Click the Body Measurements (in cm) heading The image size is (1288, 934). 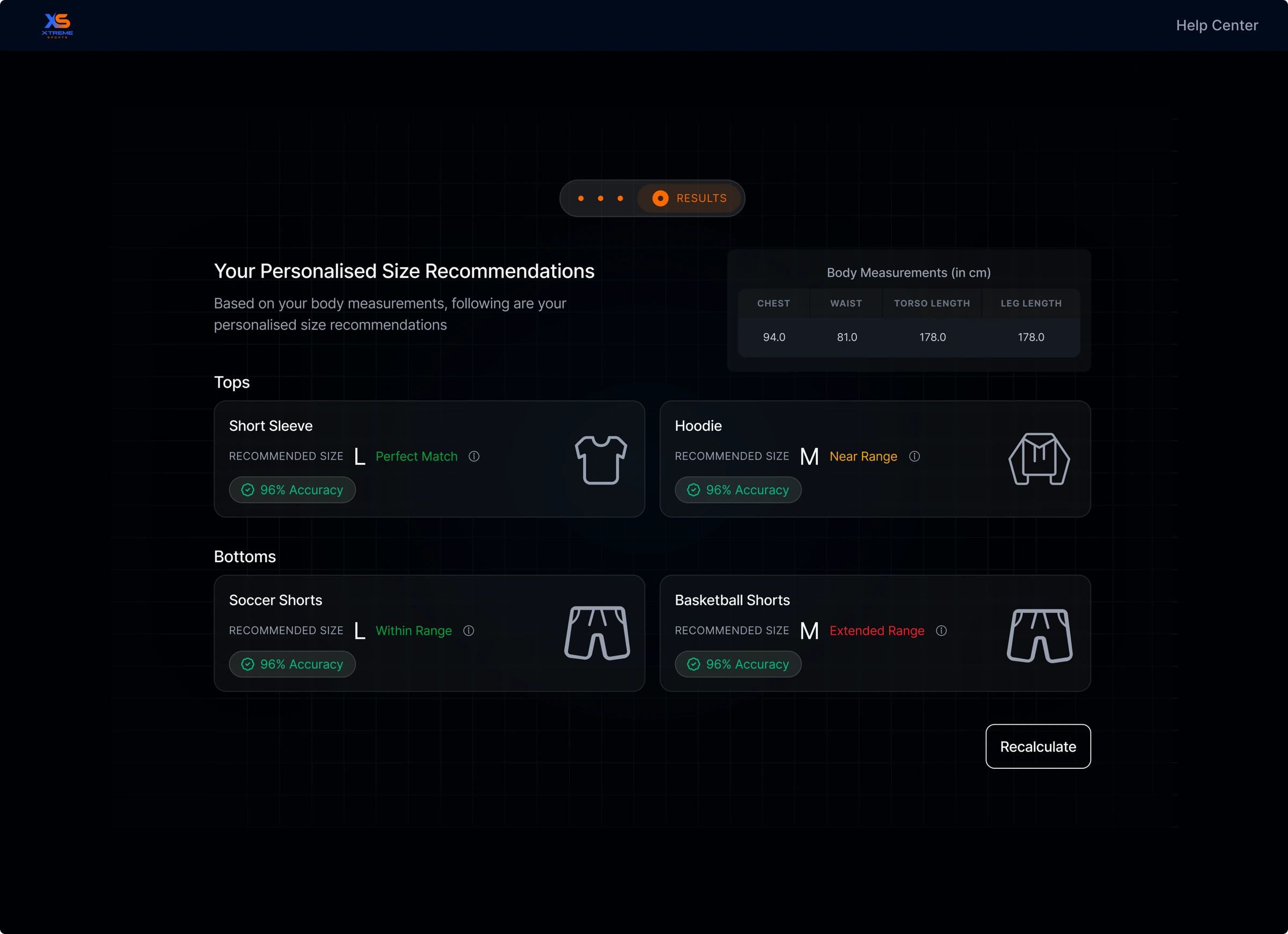pos(909,273)
